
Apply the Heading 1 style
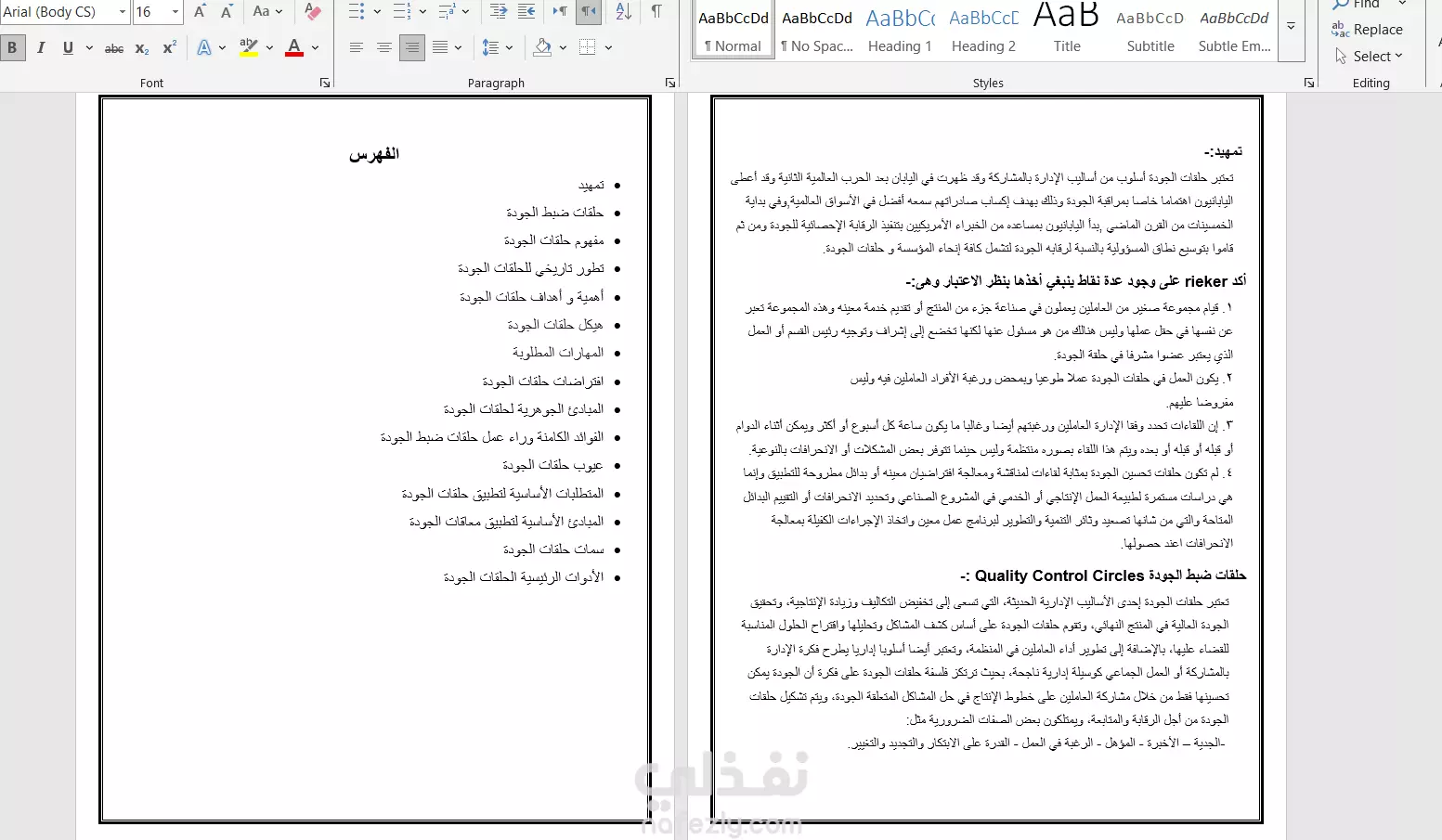(x=900, y=29)
